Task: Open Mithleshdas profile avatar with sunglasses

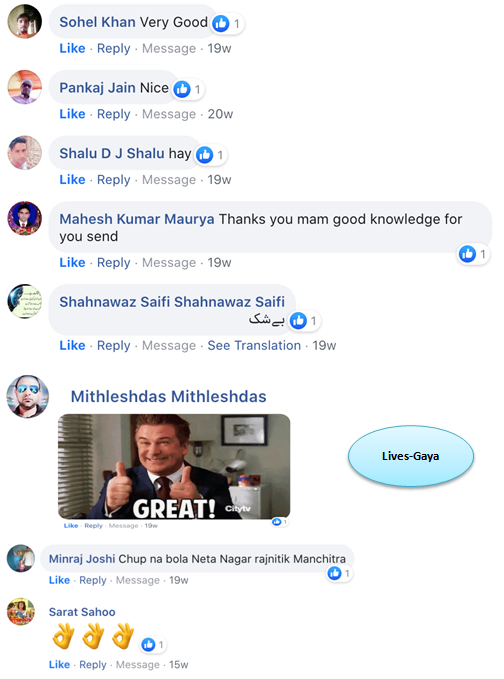Action: (28, 397)
